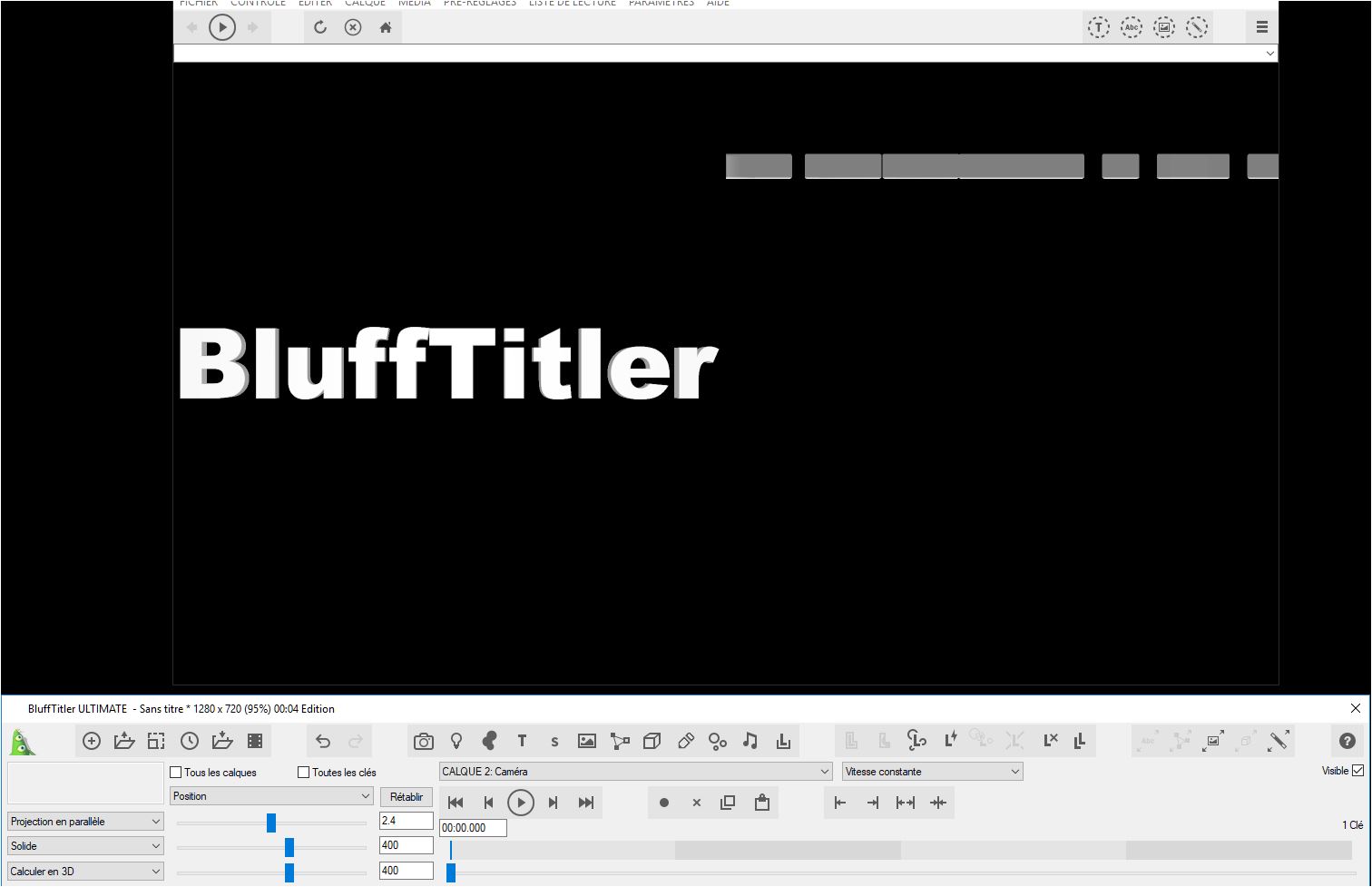1372x887 pixels.
Task: Open the hamburger menu at top right
Action: [1262, 27]
